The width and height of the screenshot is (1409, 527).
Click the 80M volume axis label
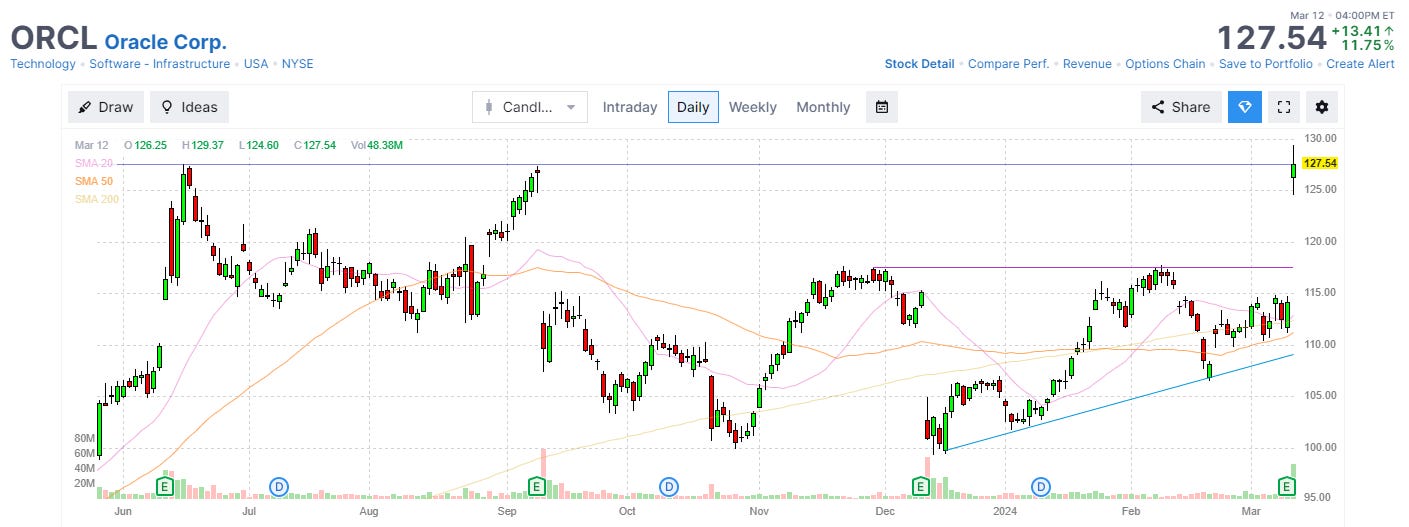point(83,439)
